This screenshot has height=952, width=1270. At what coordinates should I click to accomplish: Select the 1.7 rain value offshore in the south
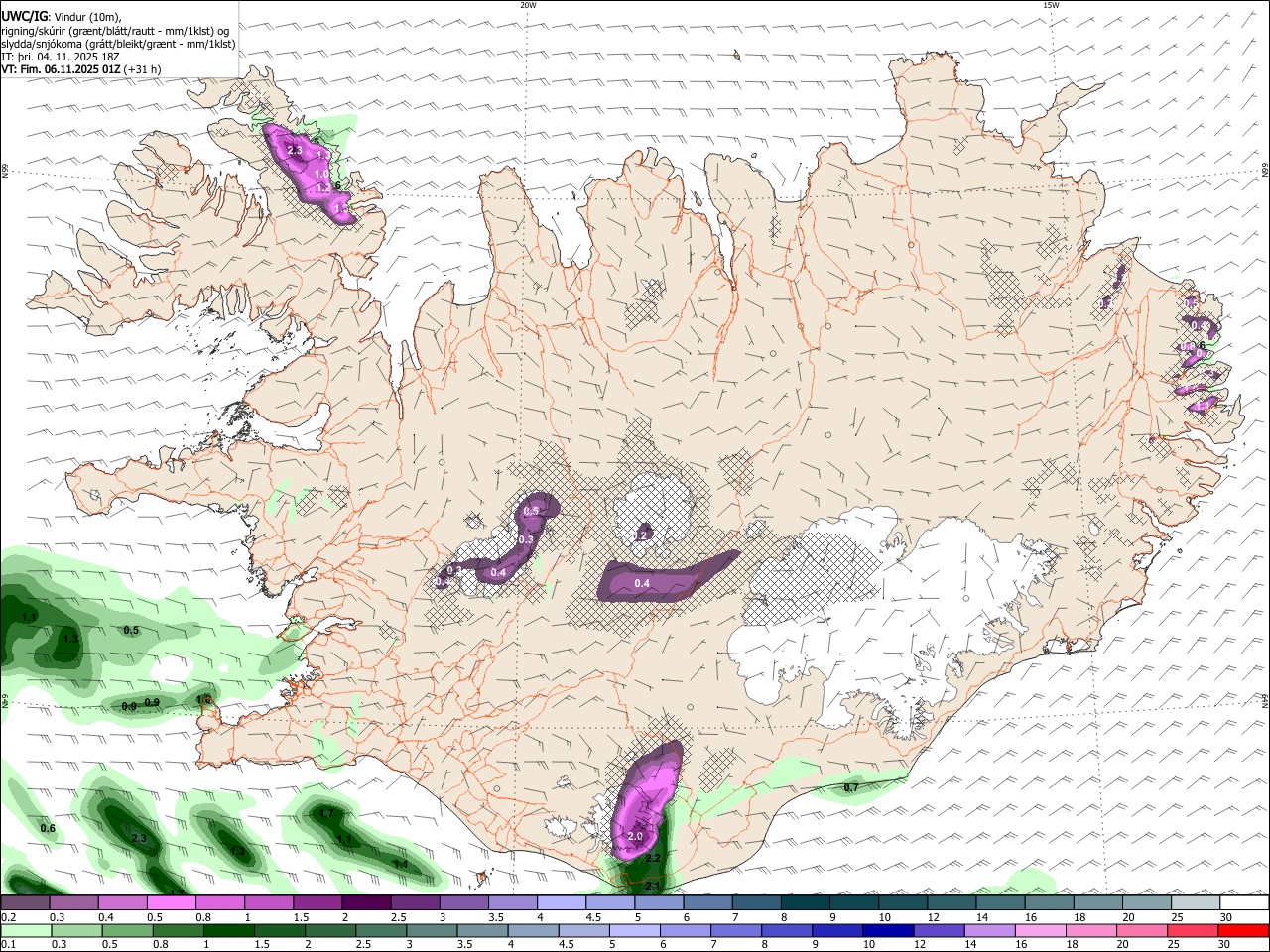tap(326, 813)
